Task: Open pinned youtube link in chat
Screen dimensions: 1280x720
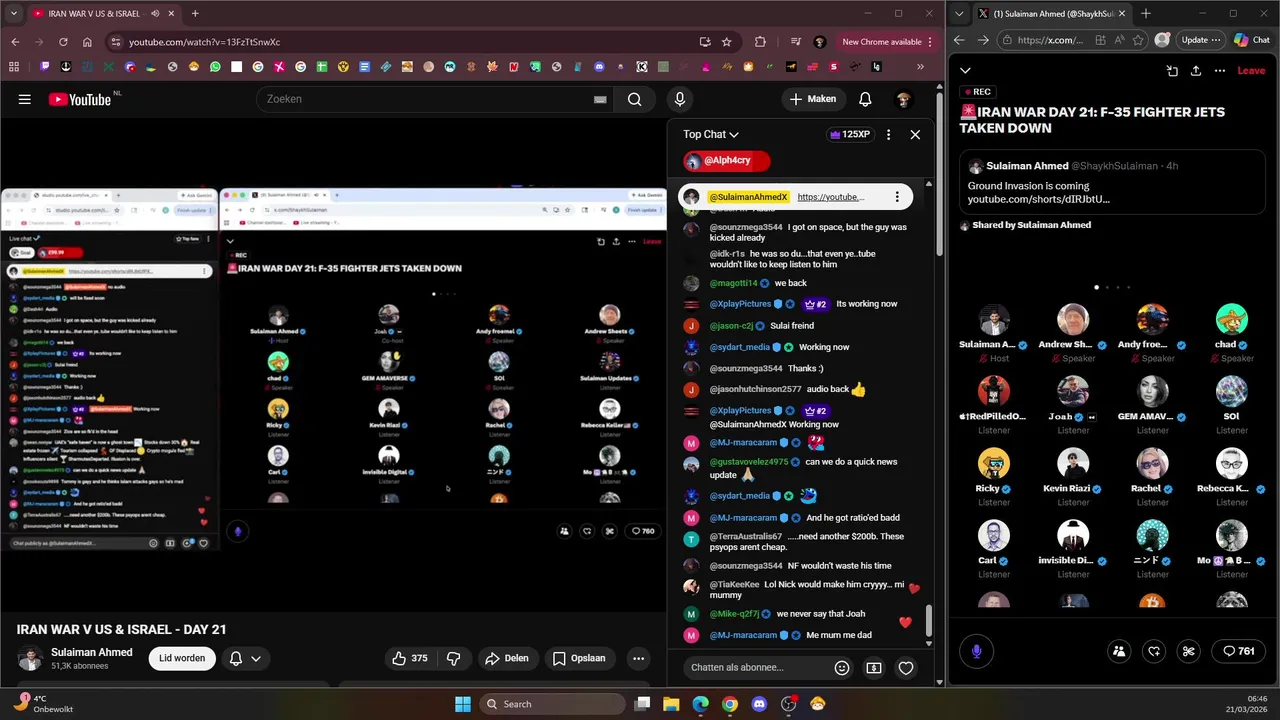Action: click(x=829, y=197)
